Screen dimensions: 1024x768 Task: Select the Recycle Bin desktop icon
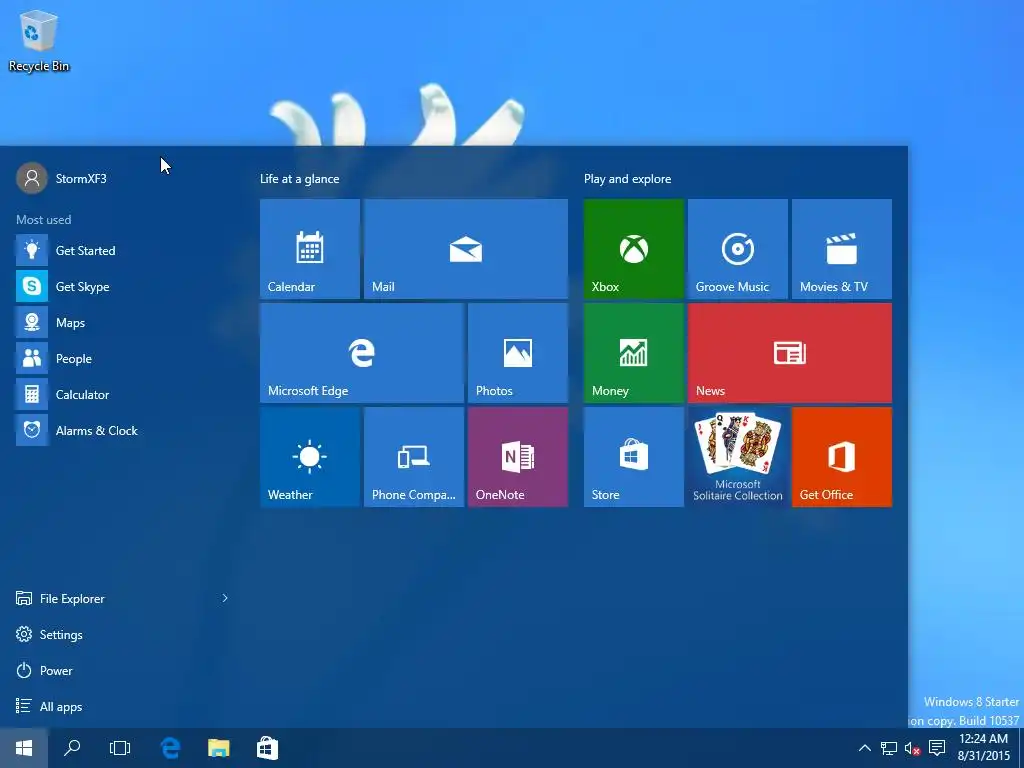click(39, 41)
